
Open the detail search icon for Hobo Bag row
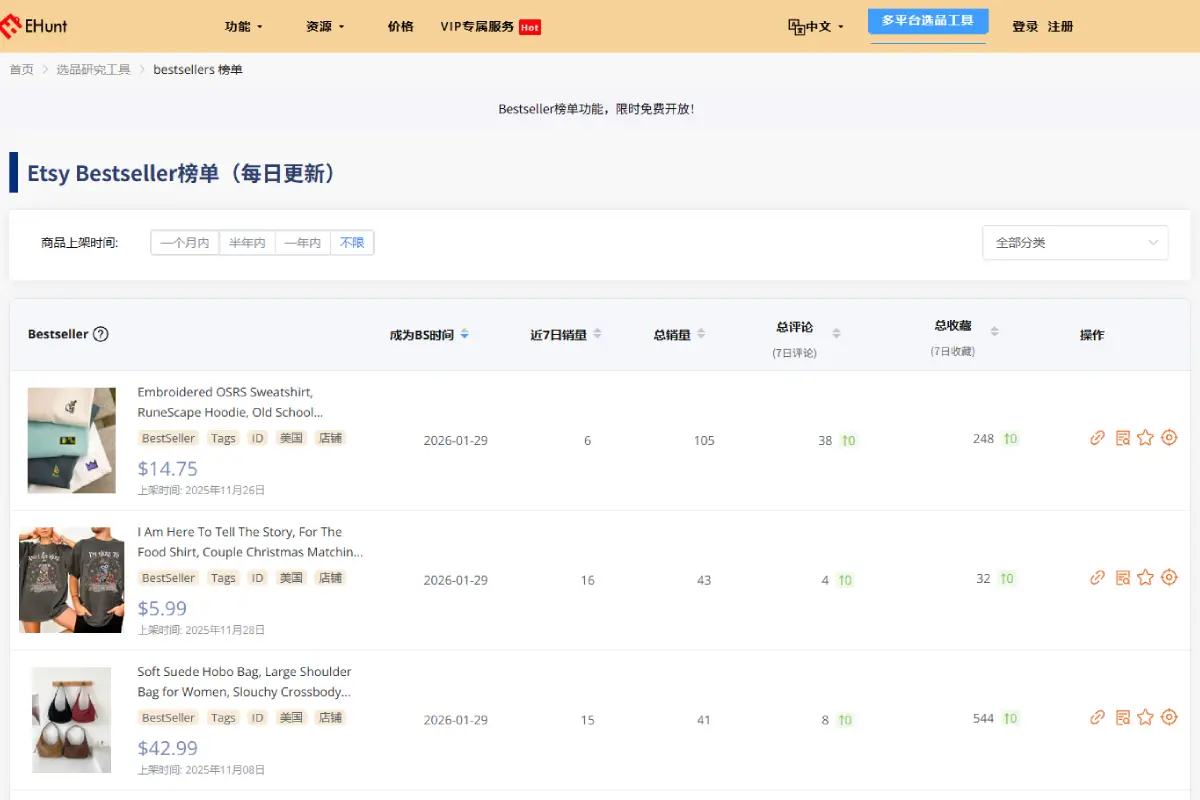[1122, 718]
